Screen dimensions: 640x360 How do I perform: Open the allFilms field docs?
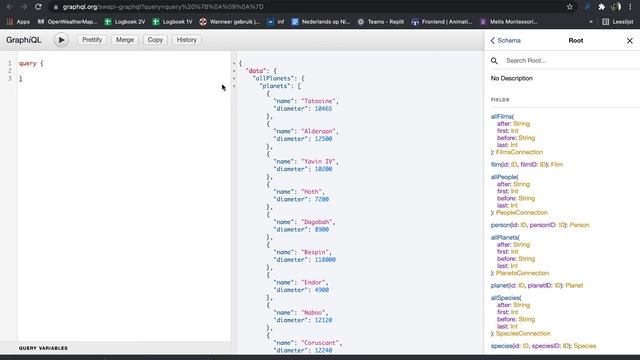point(502,116)
